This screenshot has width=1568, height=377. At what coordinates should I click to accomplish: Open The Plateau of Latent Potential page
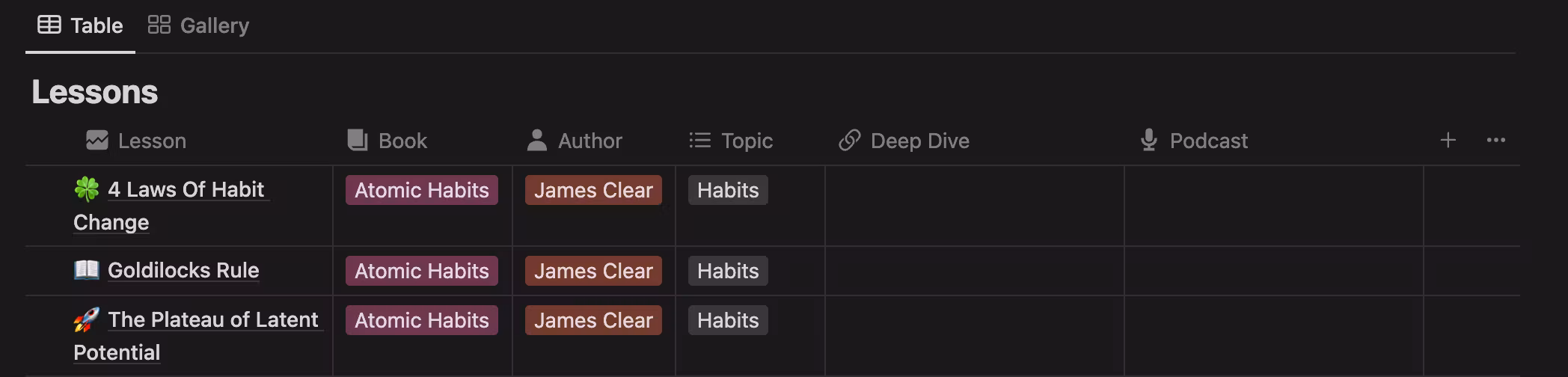coord(213,320)
